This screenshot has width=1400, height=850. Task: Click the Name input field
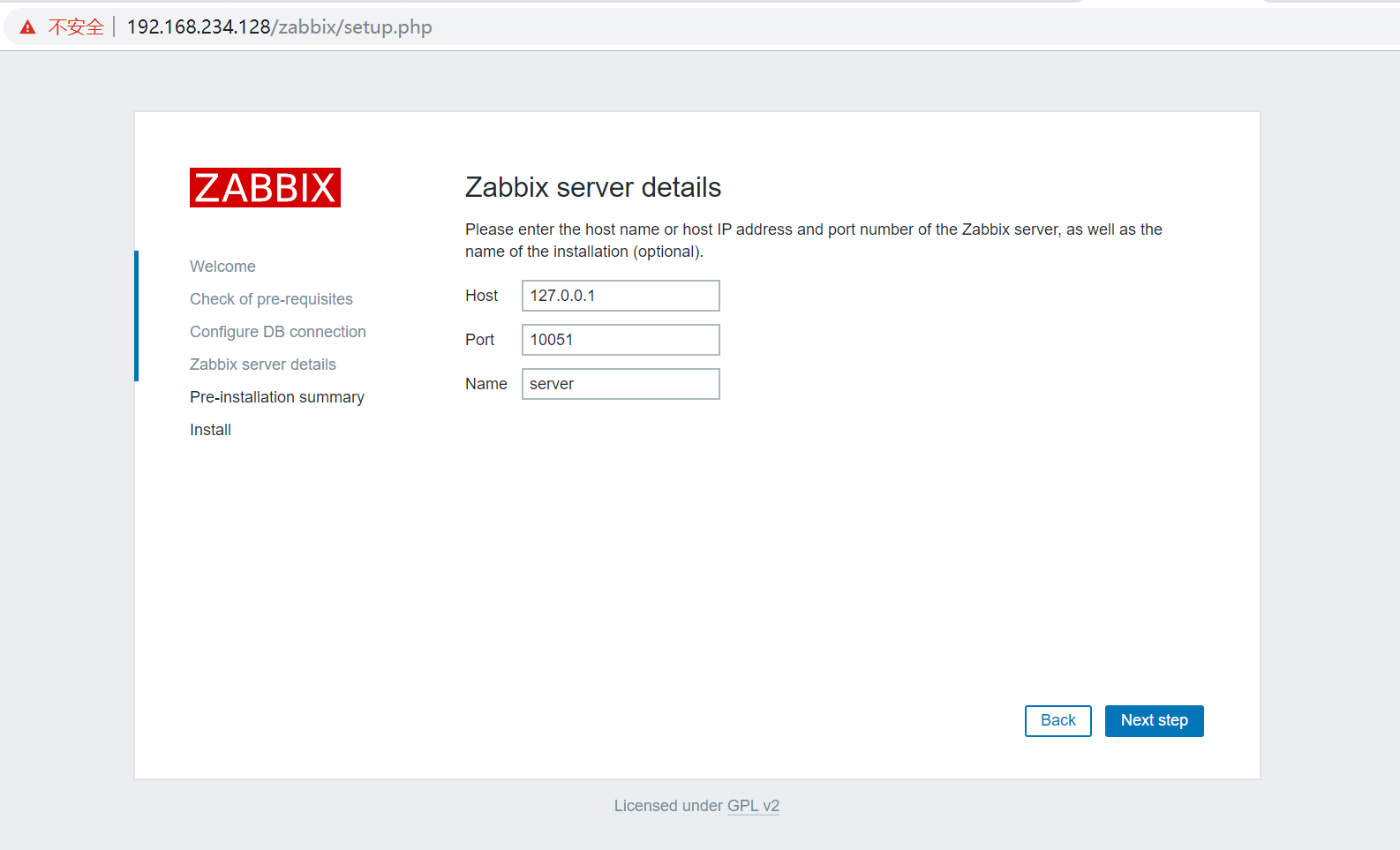click(x=621, y=384)
